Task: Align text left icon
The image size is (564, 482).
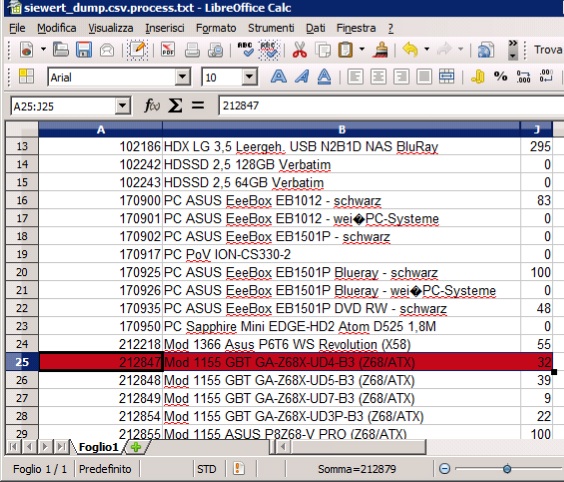Action: [x=355, y=77]
